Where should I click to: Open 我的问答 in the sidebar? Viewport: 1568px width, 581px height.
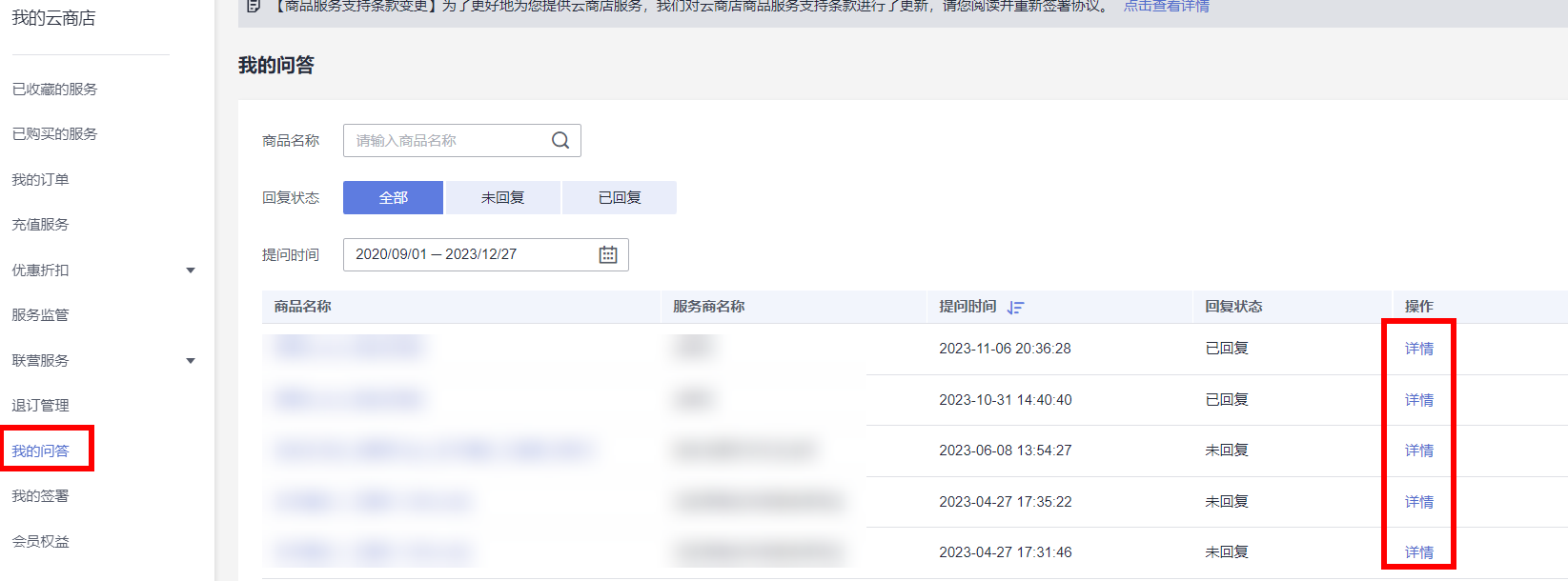click(41, 451)
